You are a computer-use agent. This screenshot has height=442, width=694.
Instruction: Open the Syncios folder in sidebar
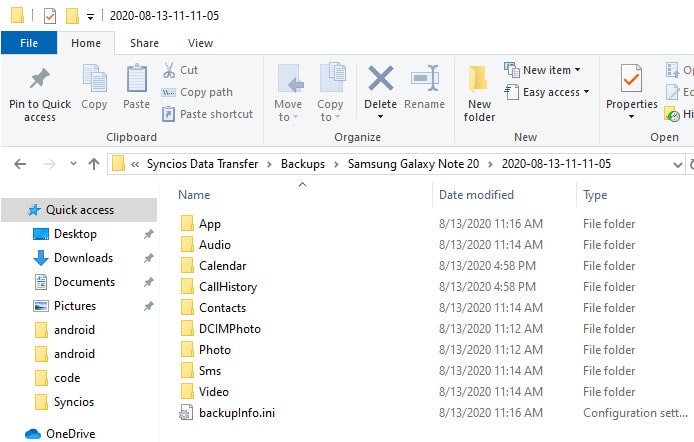65,402
